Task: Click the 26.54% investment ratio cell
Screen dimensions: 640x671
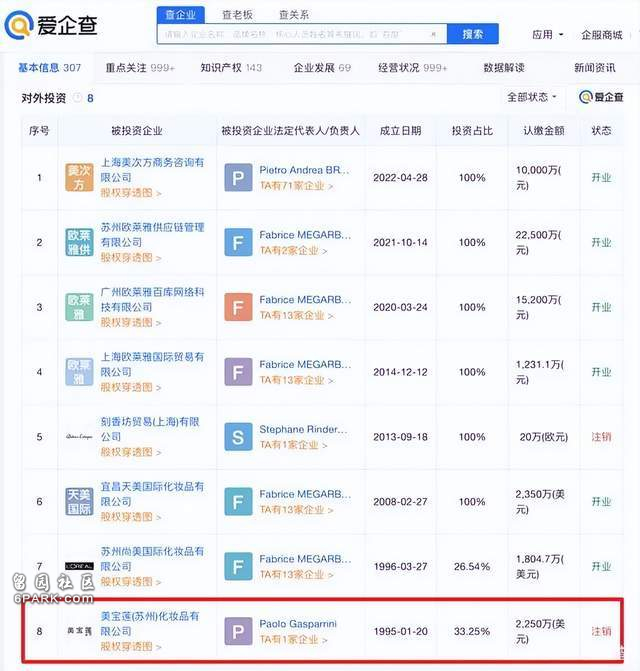Action: click(472, 567)
